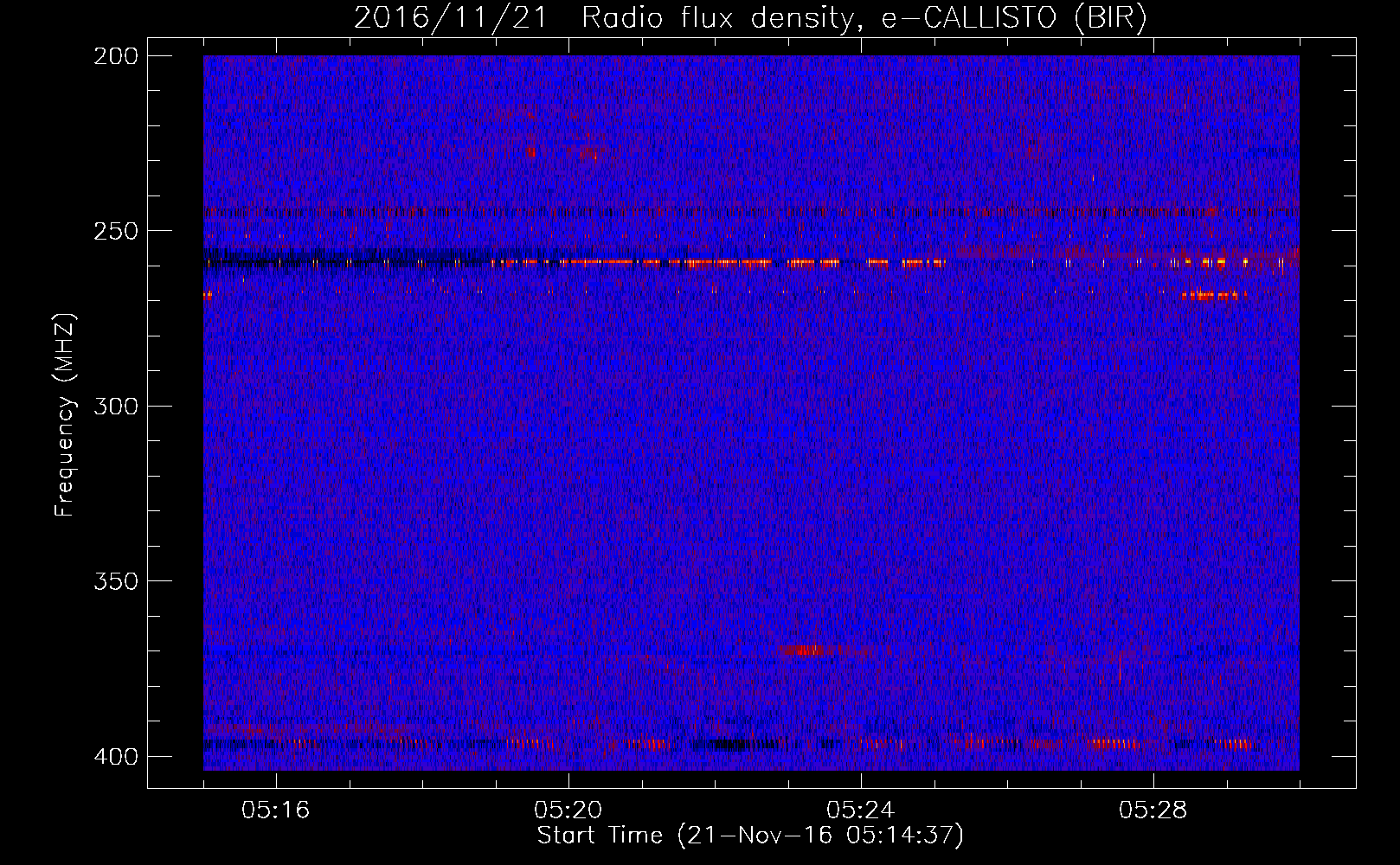Select the 350 frequency tick label

coord(115,581)
